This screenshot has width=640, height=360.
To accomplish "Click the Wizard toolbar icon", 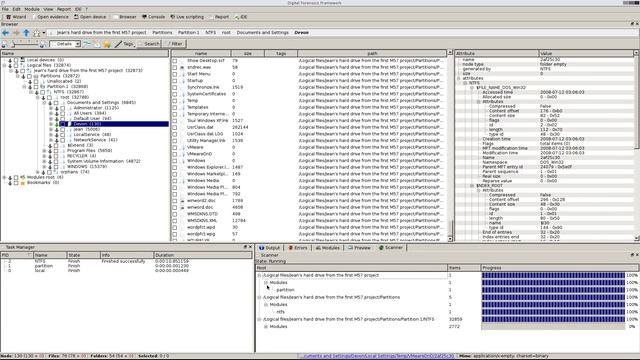I will point(8,17).
